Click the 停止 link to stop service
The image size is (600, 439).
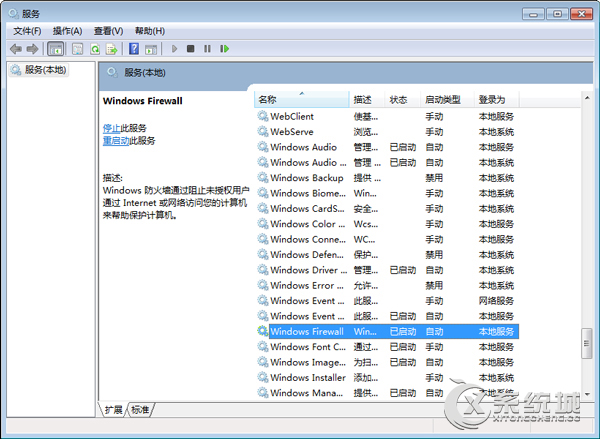(x=111, y=128)
